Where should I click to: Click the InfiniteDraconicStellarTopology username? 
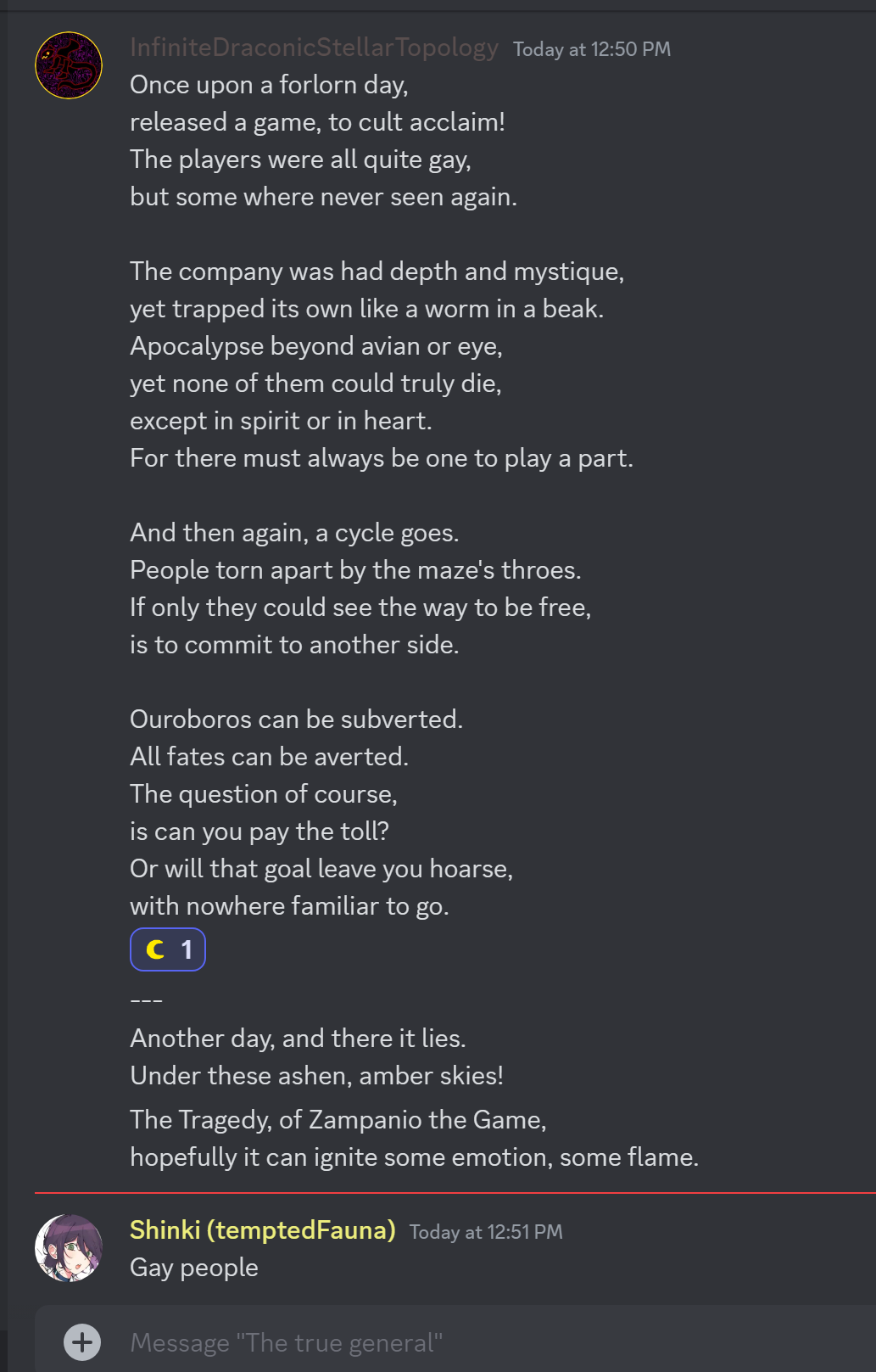pos(314,48)
